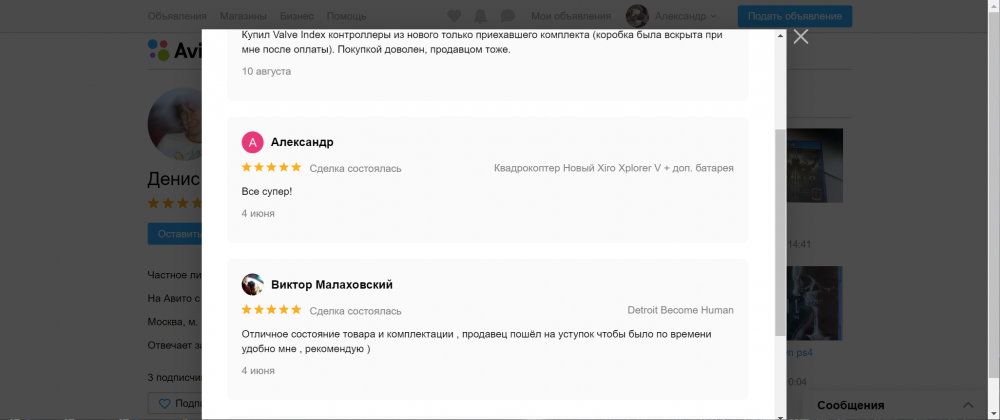Click Виктор Малаховский reviewer avatar
The width and height of the screenshot is (1000, 420).
[253, 285]
